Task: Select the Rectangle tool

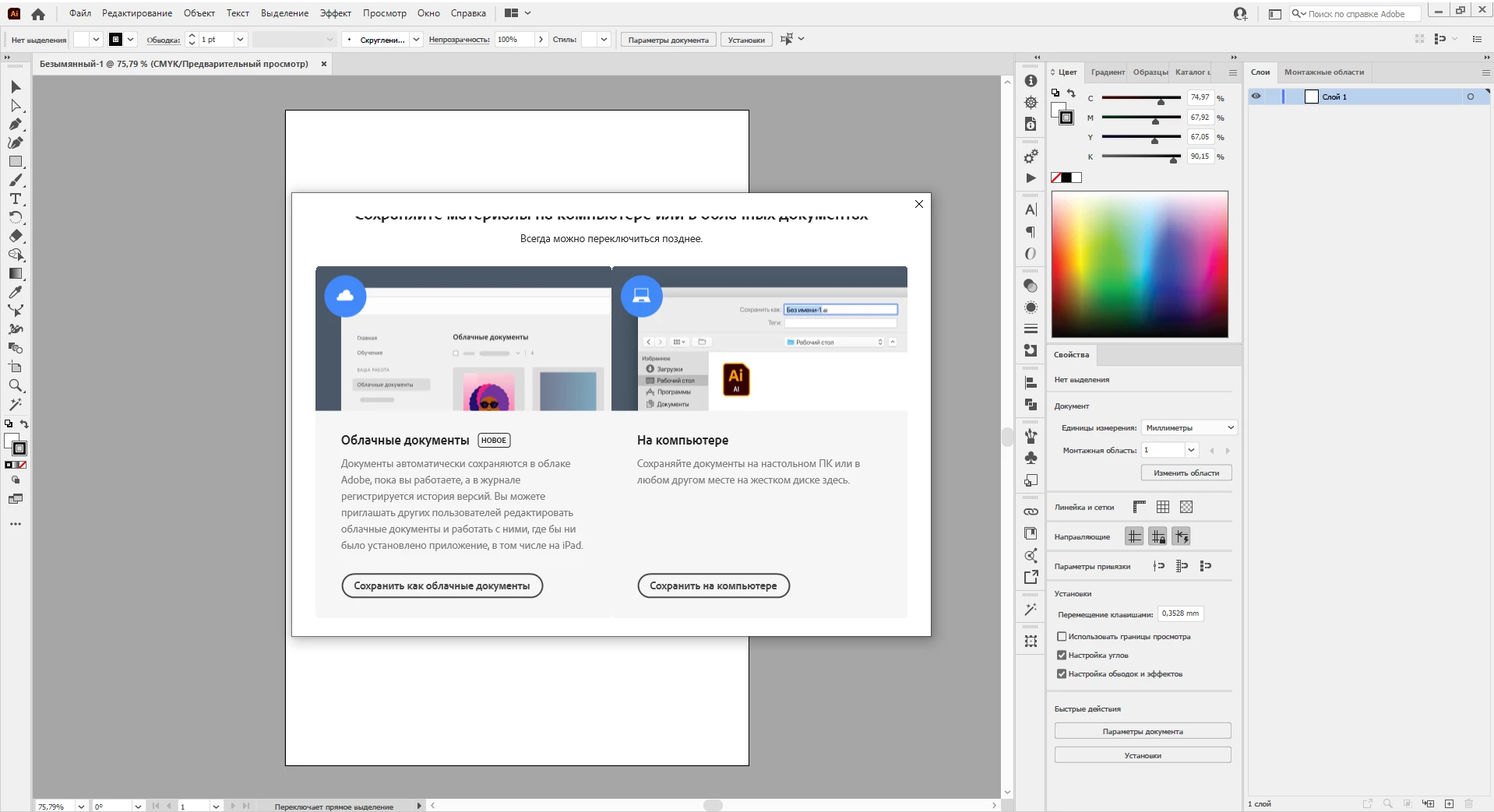Action: 16,161
